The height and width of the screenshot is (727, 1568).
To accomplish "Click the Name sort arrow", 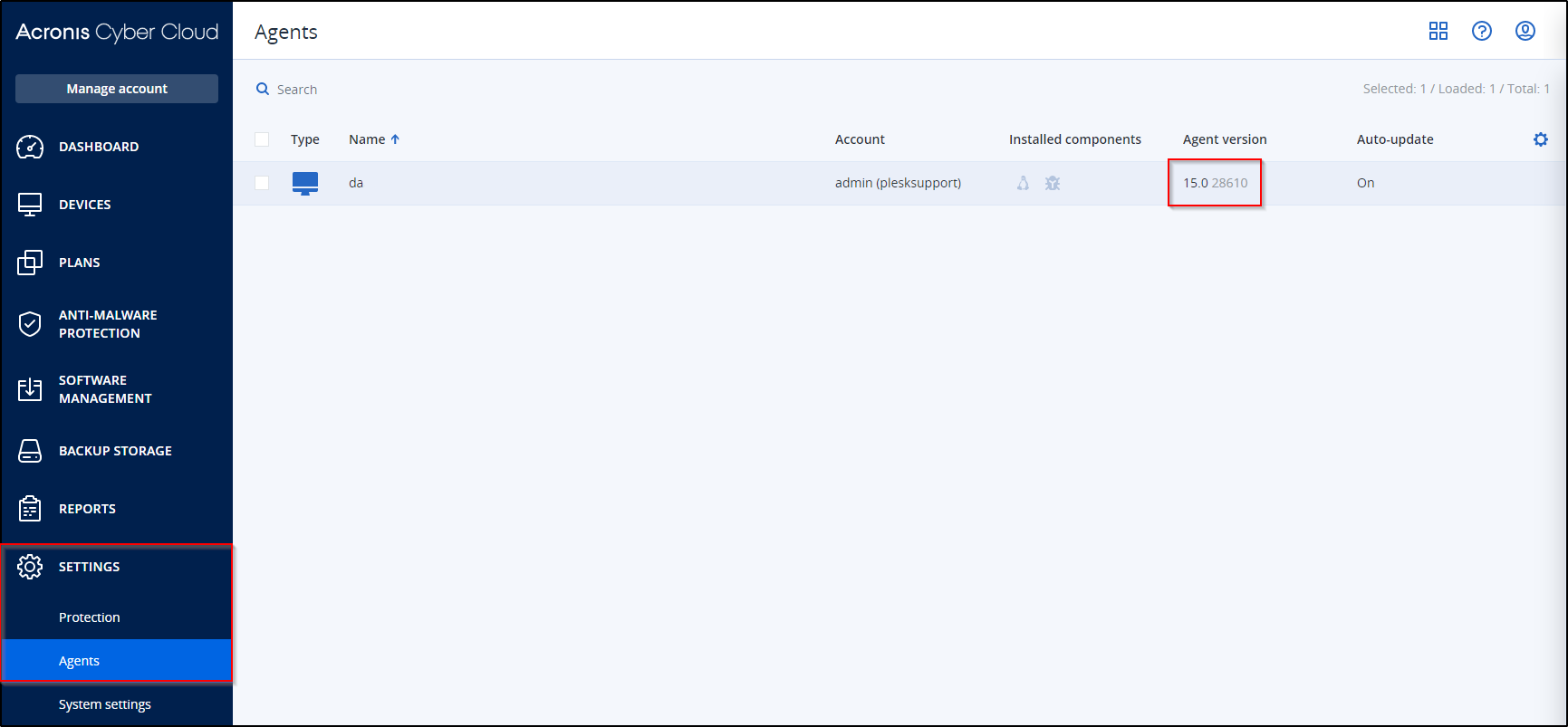I will pos(395,139).
